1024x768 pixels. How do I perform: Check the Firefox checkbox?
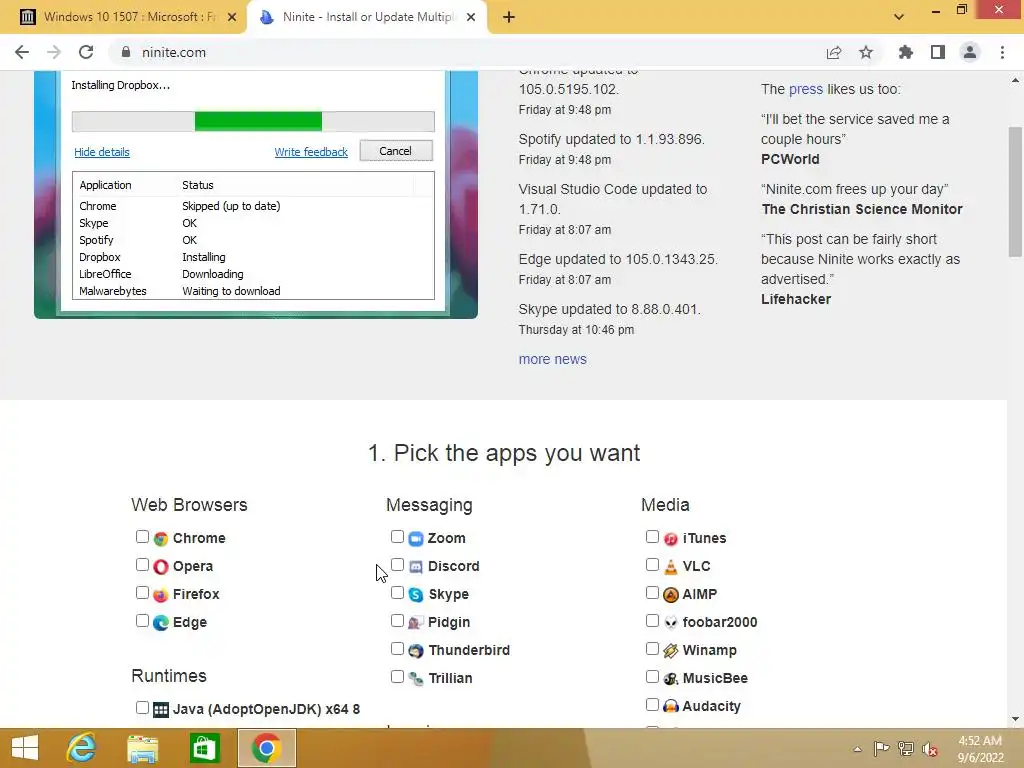pyautogui.click(x=142, y=593)
